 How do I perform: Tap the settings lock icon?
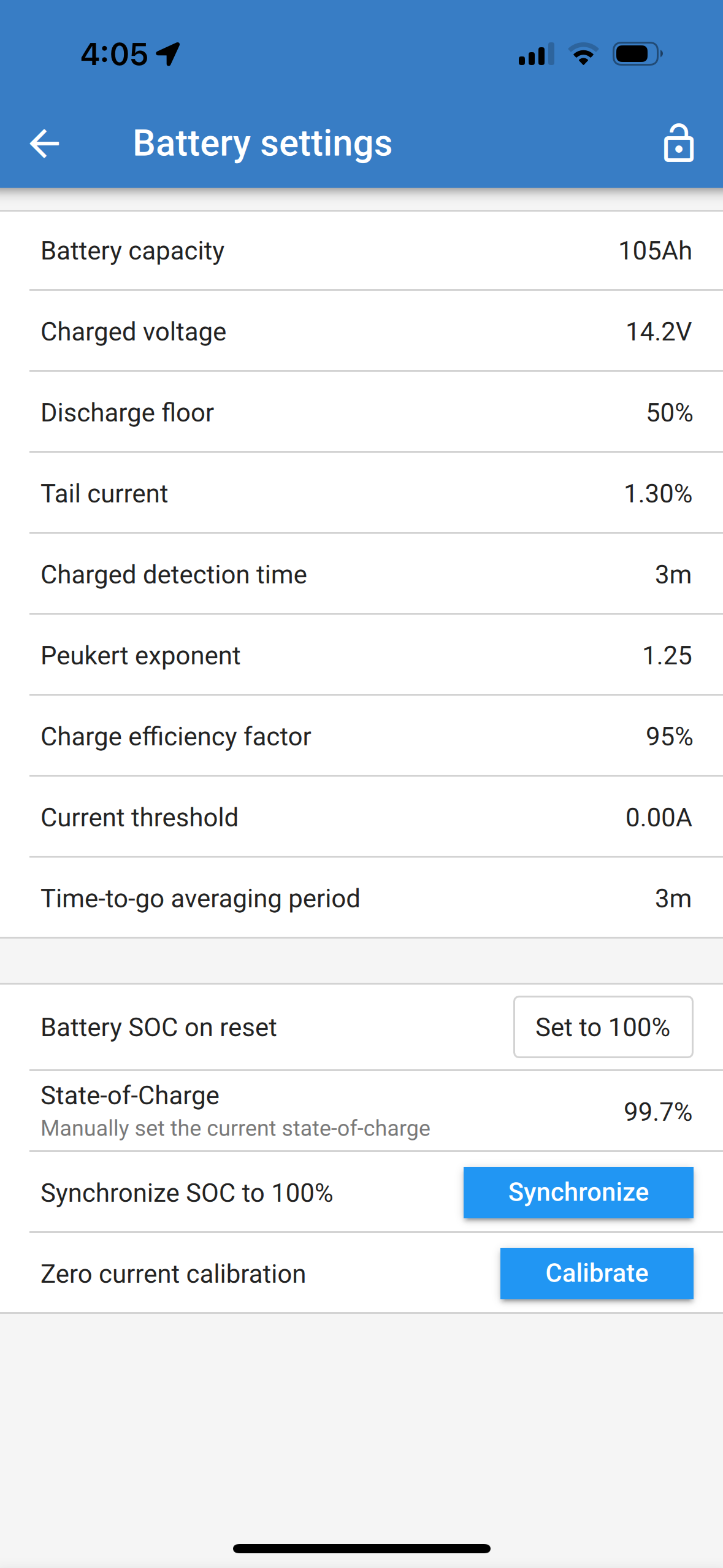(x=678, y=144)
